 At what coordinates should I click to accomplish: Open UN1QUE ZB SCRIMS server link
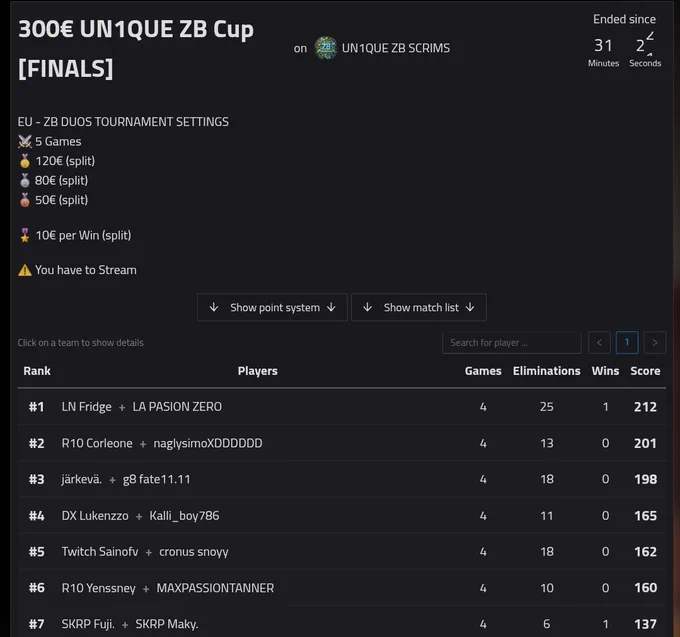[x=396, y=48]
